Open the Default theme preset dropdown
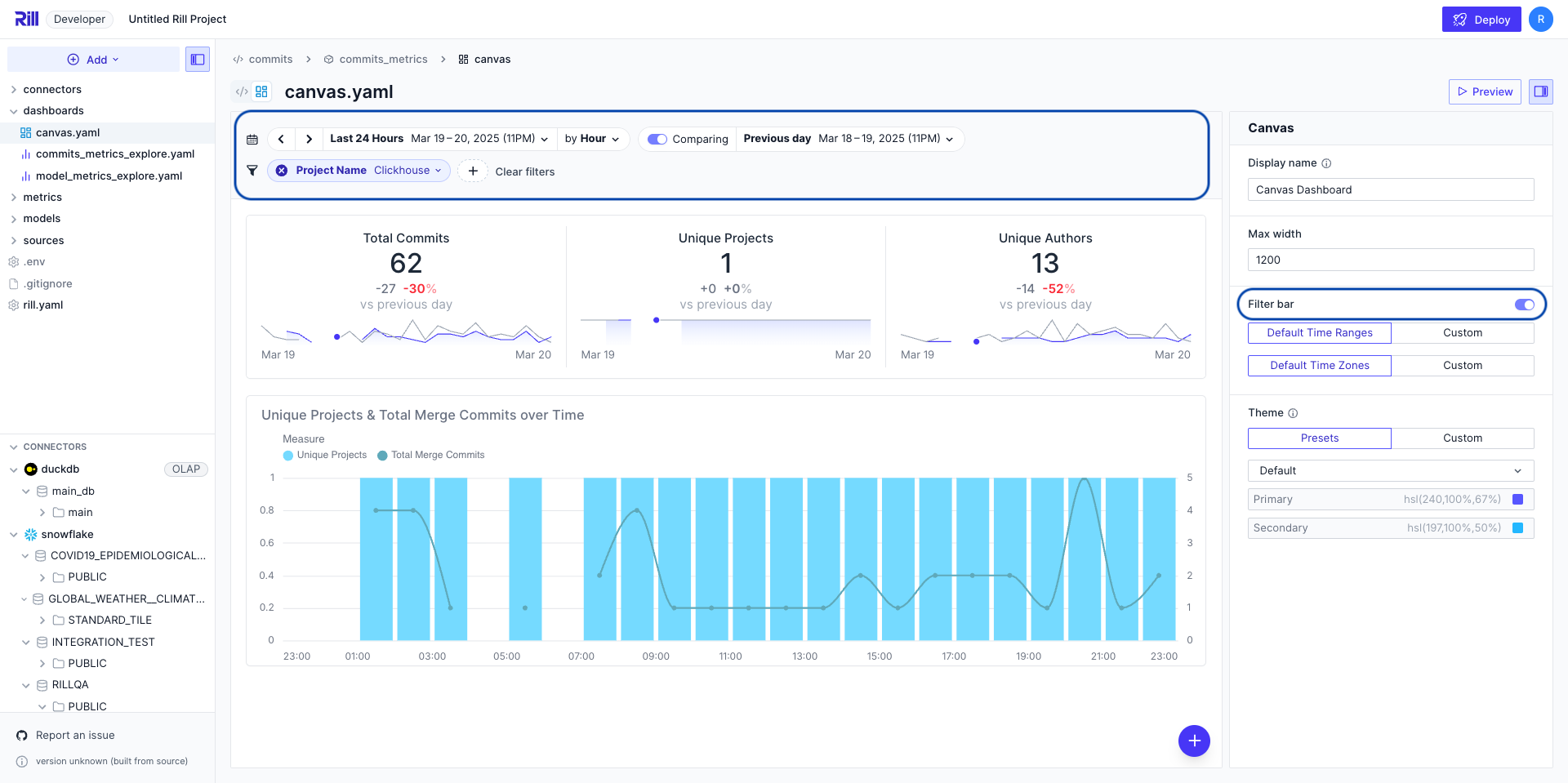1568x783 pixels. tap(1390, 471)
